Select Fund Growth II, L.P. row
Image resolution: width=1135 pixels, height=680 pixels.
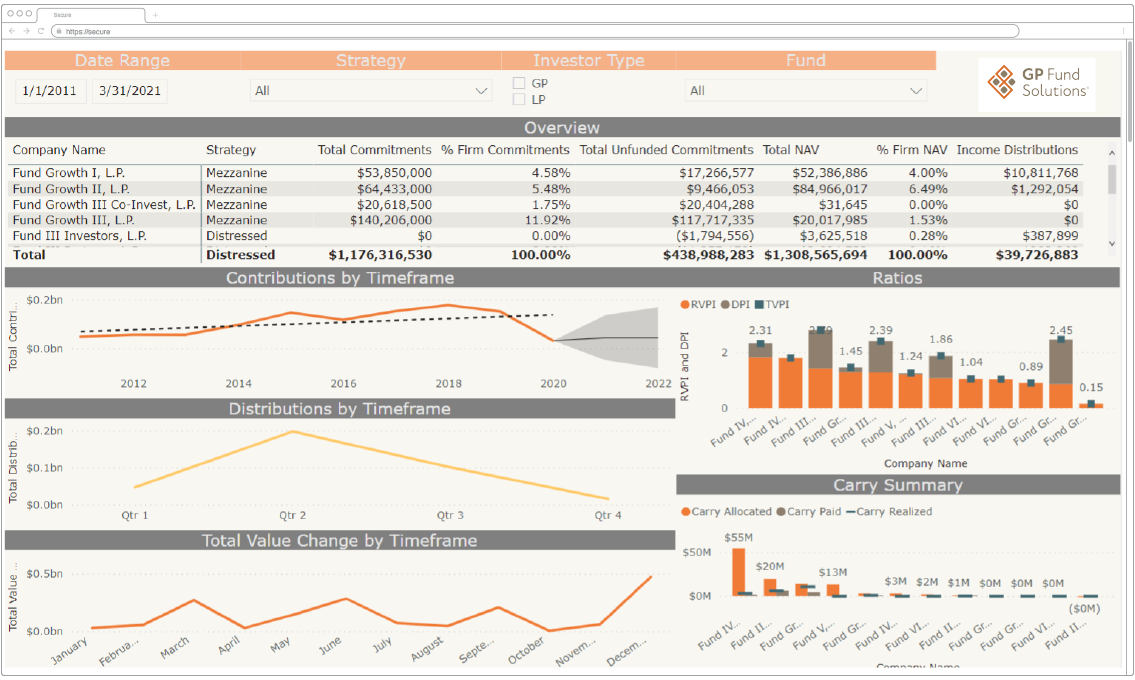544,189
